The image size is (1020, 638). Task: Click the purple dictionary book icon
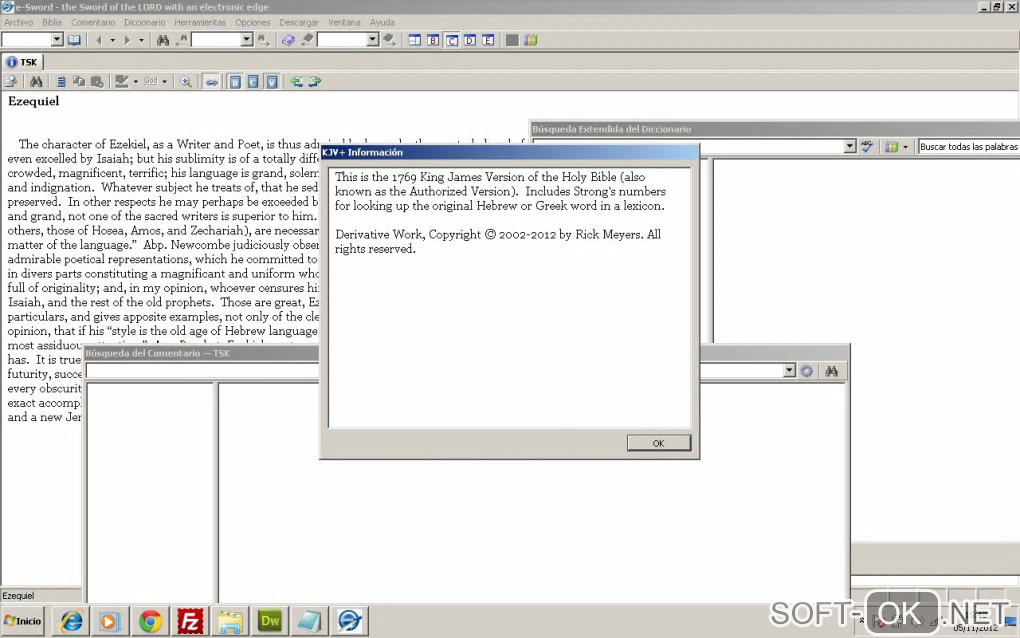pos(288,40)
